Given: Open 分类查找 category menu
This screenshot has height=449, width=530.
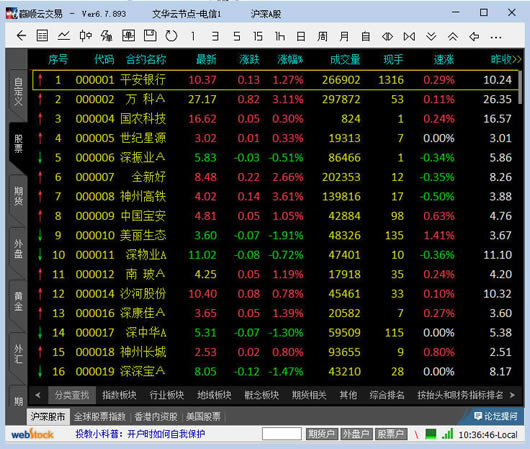Looking at the screenshot, I should coord(72,395).
